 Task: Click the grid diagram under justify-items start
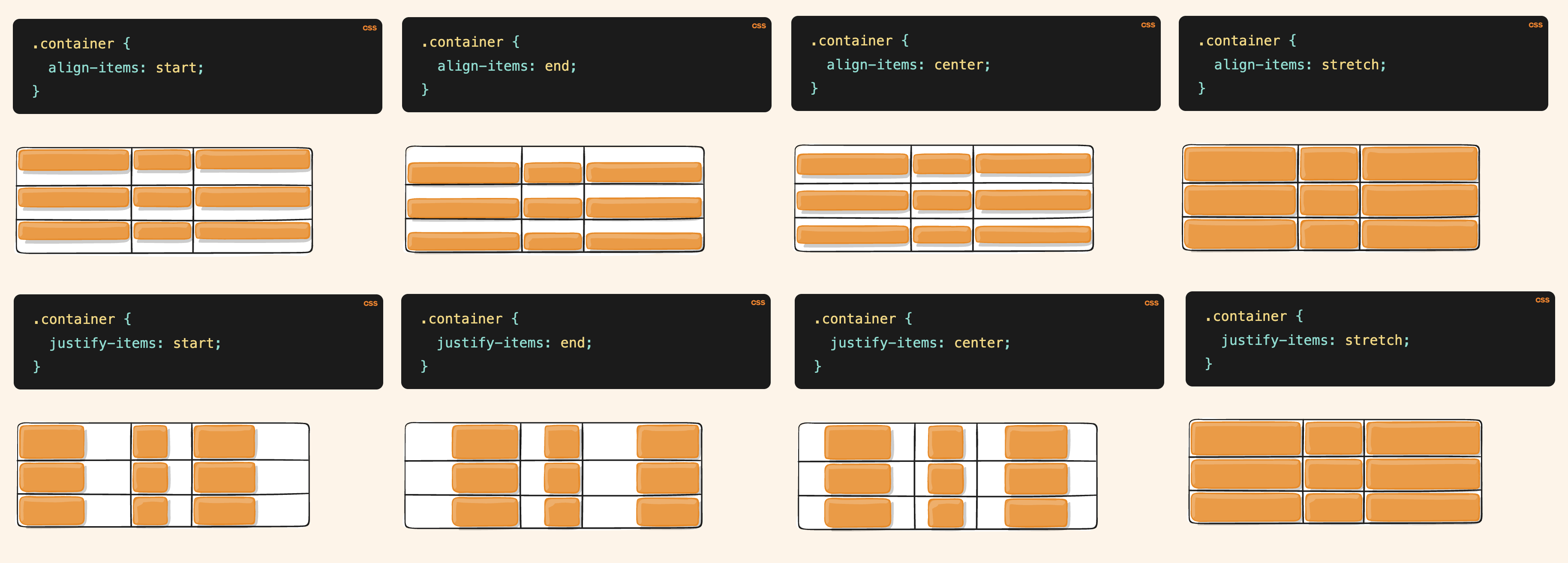tap(163, 475)
